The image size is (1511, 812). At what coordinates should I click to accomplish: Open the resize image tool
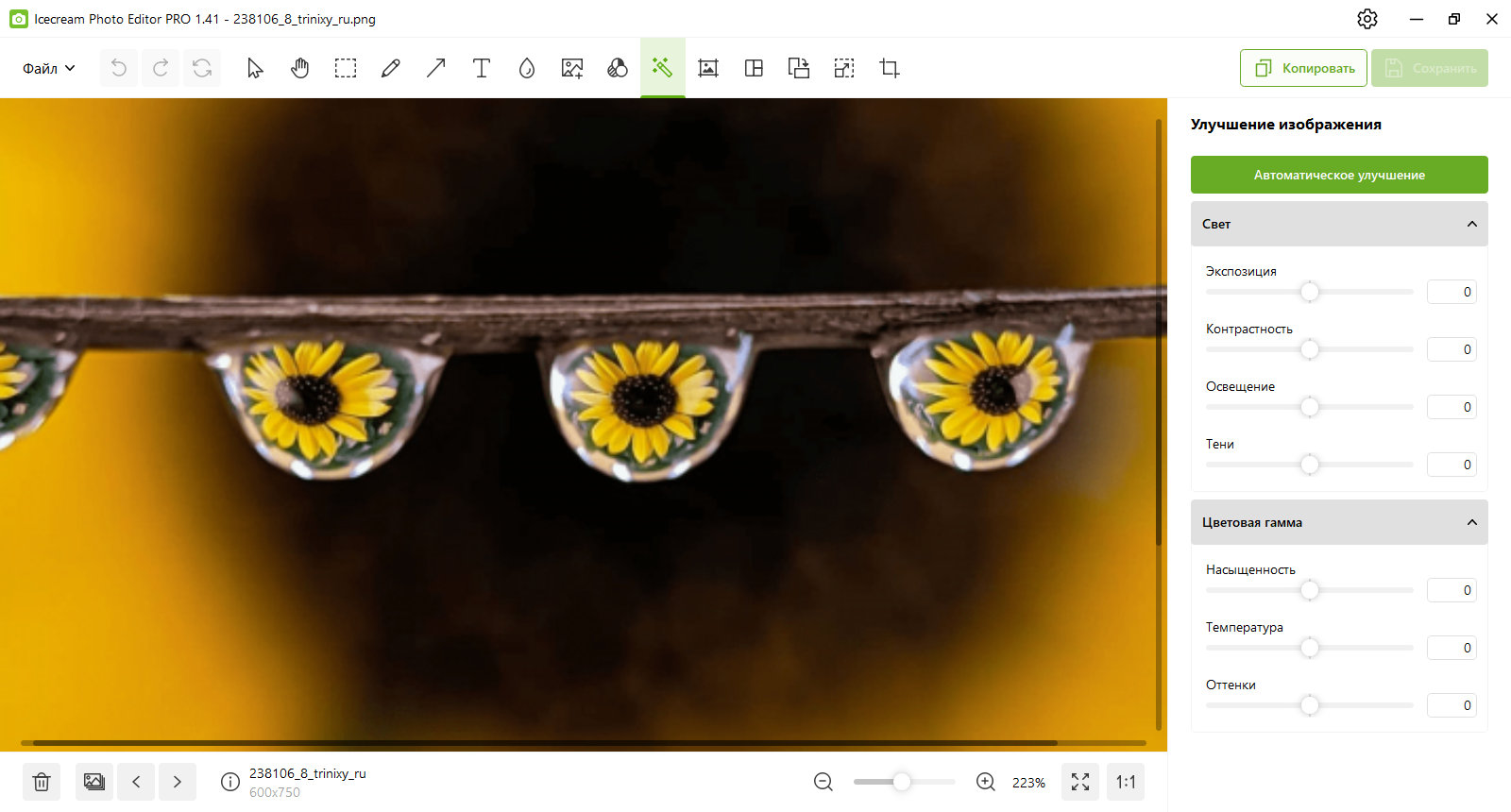point(844,68)
